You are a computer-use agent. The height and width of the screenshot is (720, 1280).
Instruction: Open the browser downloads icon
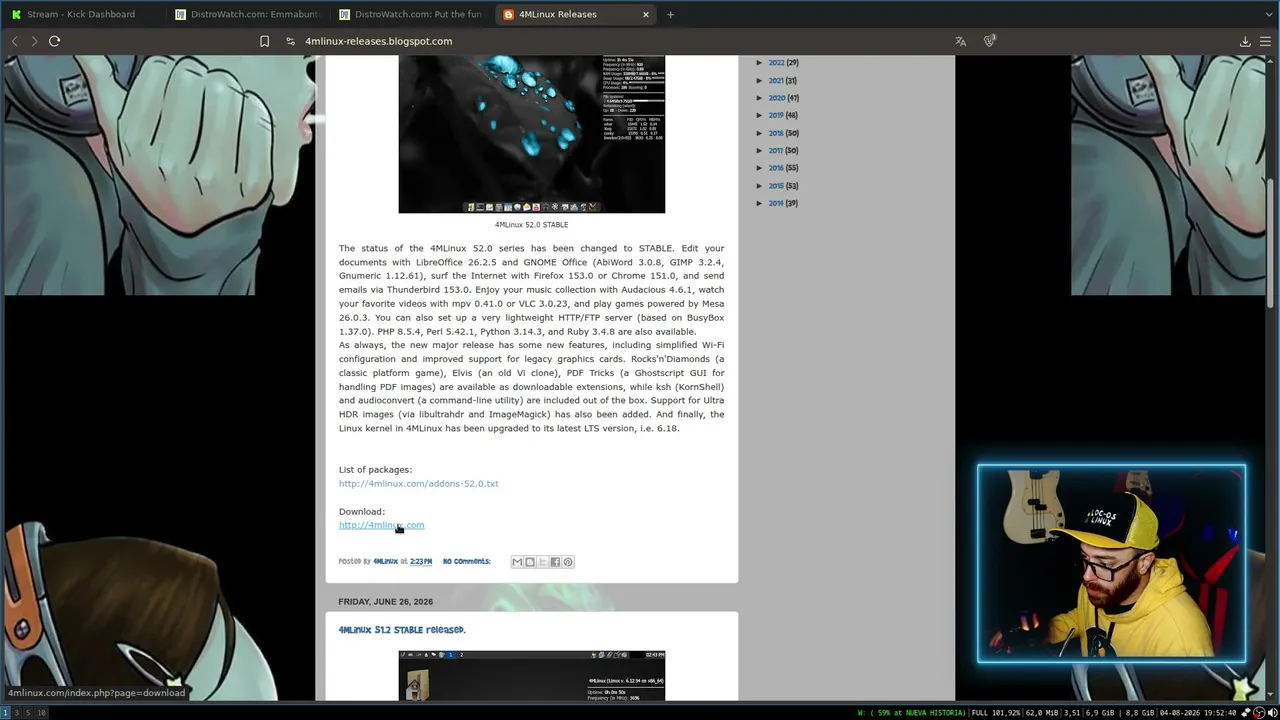point(1245,41)
